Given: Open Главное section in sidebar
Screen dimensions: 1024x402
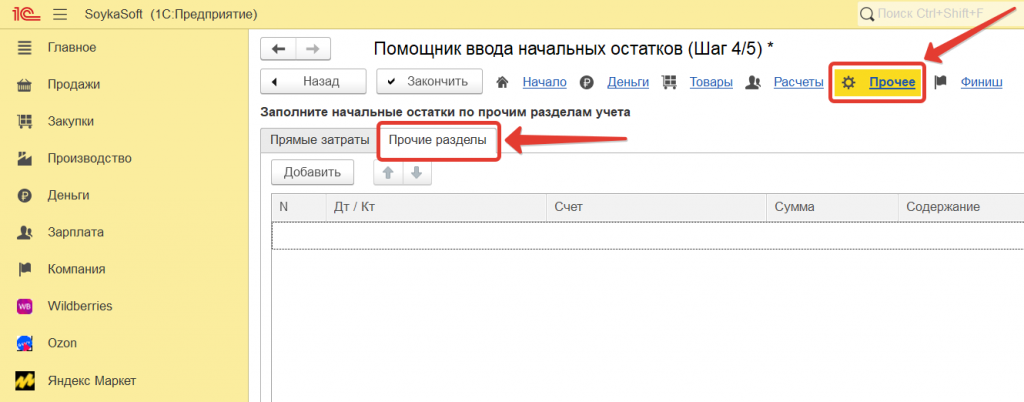Looking at the screenshot, I should click(71, 47).
